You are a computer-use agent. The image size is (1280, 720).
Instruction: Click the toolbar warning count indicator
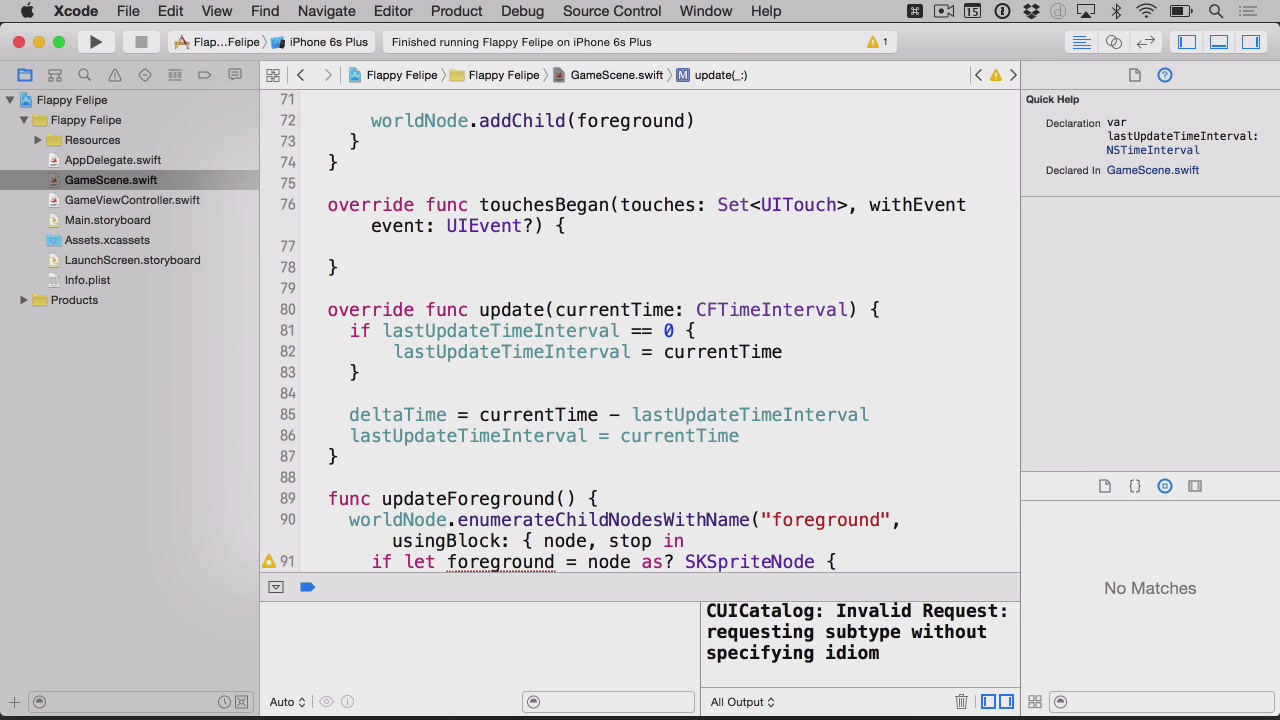click(x=877, y=42)
